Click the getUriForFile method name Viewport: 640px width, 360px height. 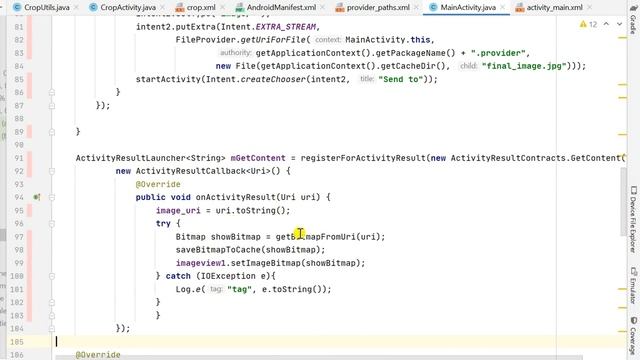[x=273, y=40]
